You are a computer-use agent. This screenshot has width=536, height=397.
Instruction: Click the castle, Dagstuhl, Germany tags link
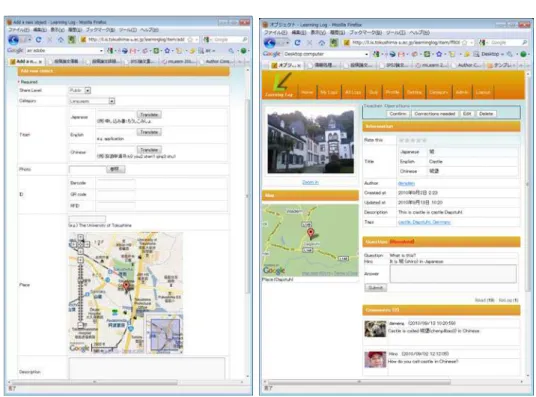(424, 222)
